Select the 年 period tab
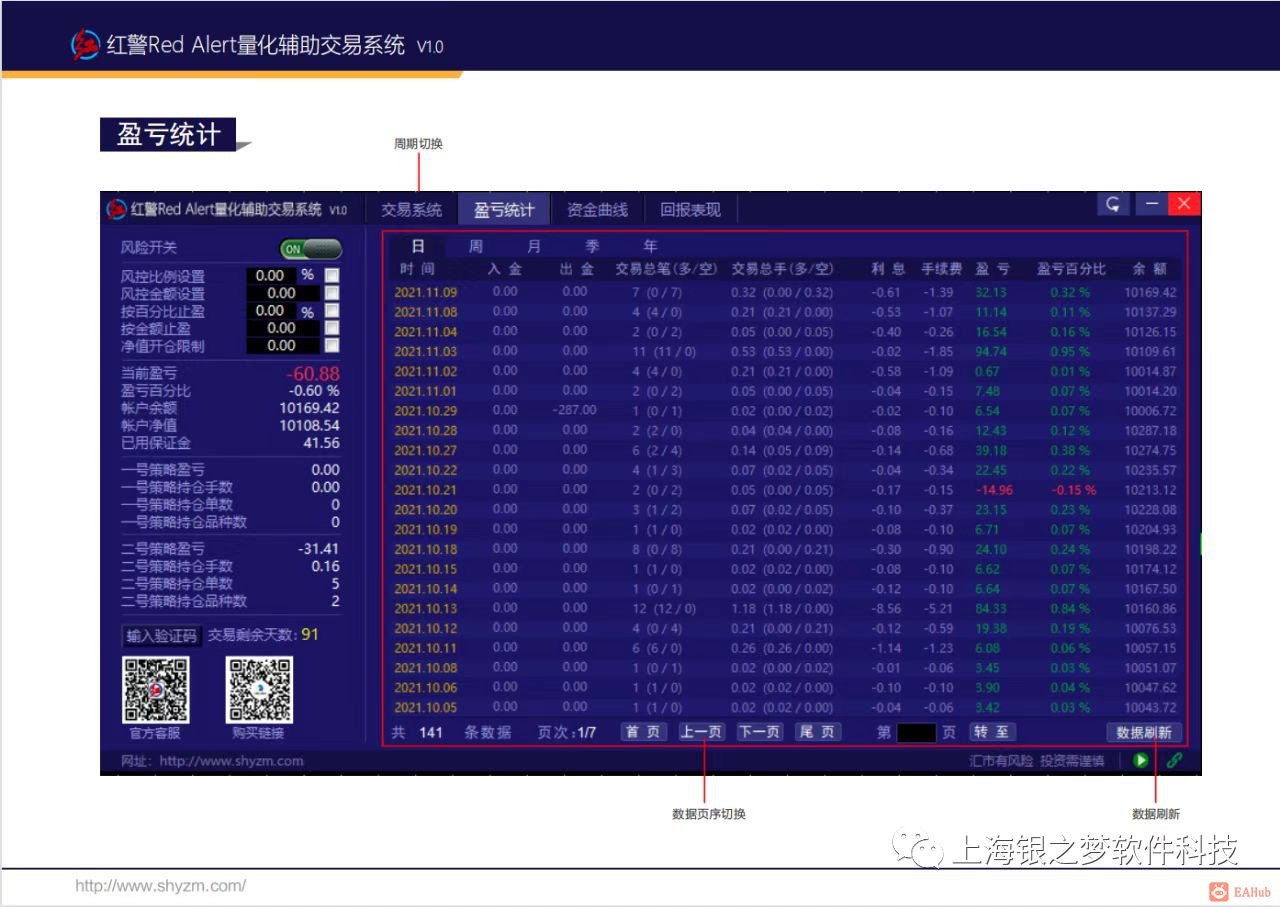 pos(650,246)
